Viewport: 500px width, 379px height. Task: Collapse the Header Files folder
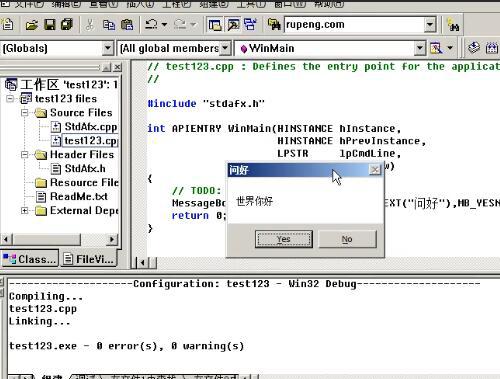[x=25, y=155]
